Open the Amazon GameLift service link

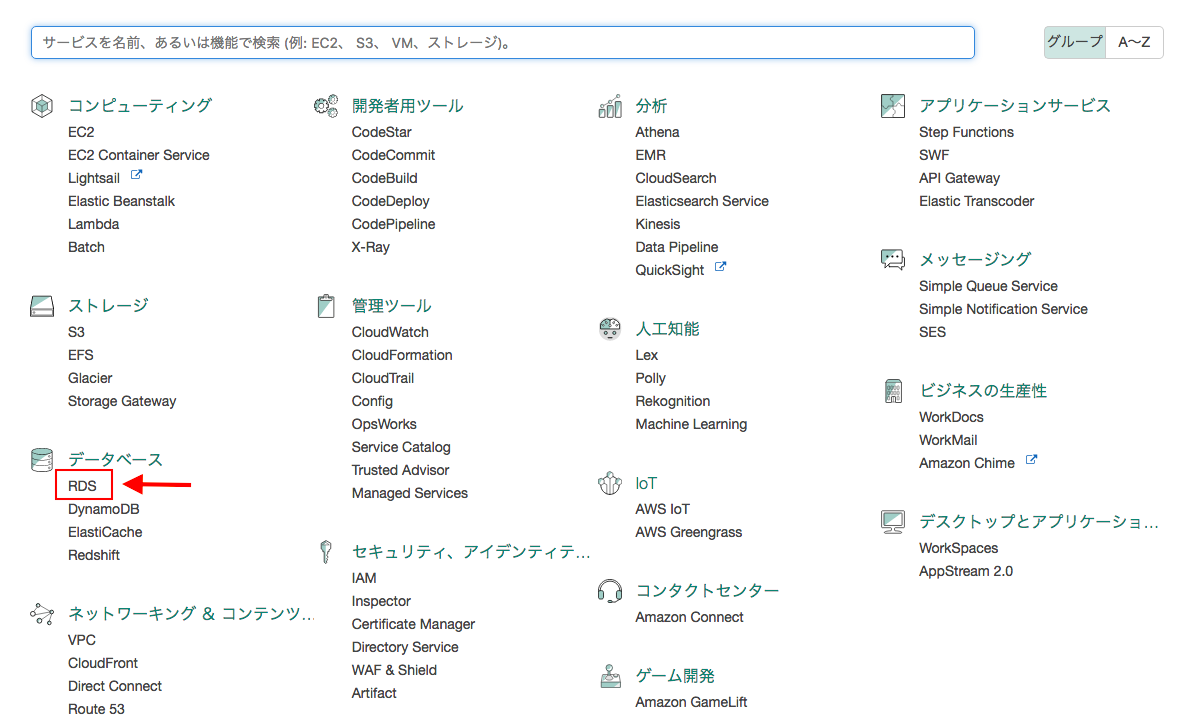tap(689, 701)
